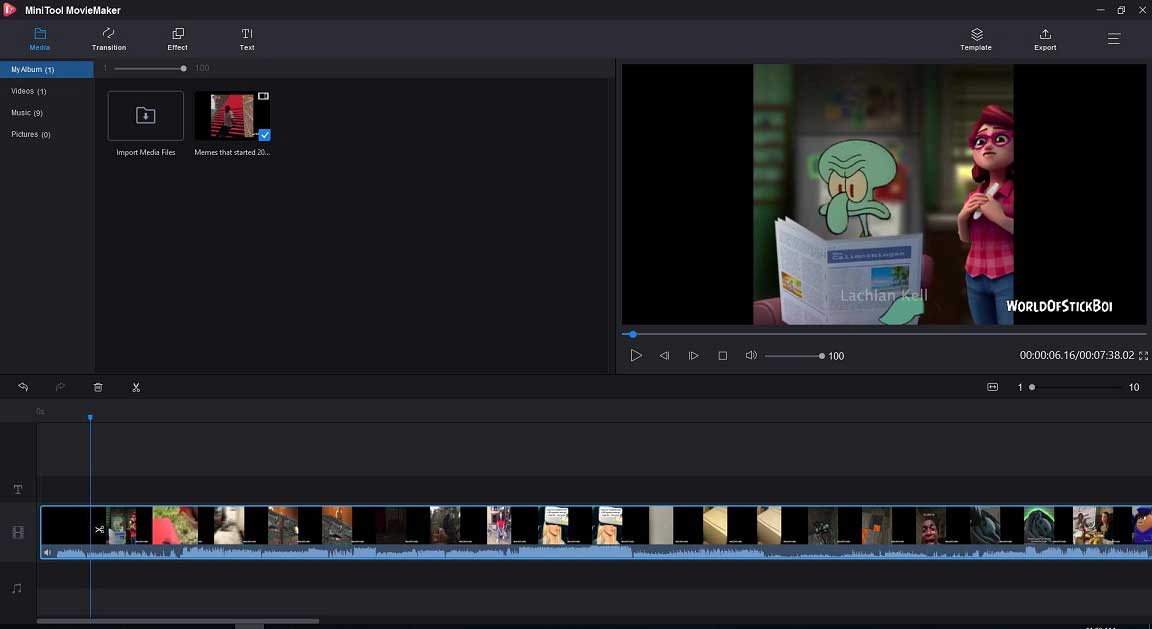The image size is (1152, 629).
Task: Click the Redo icon
Action: [x=60, y=387]
